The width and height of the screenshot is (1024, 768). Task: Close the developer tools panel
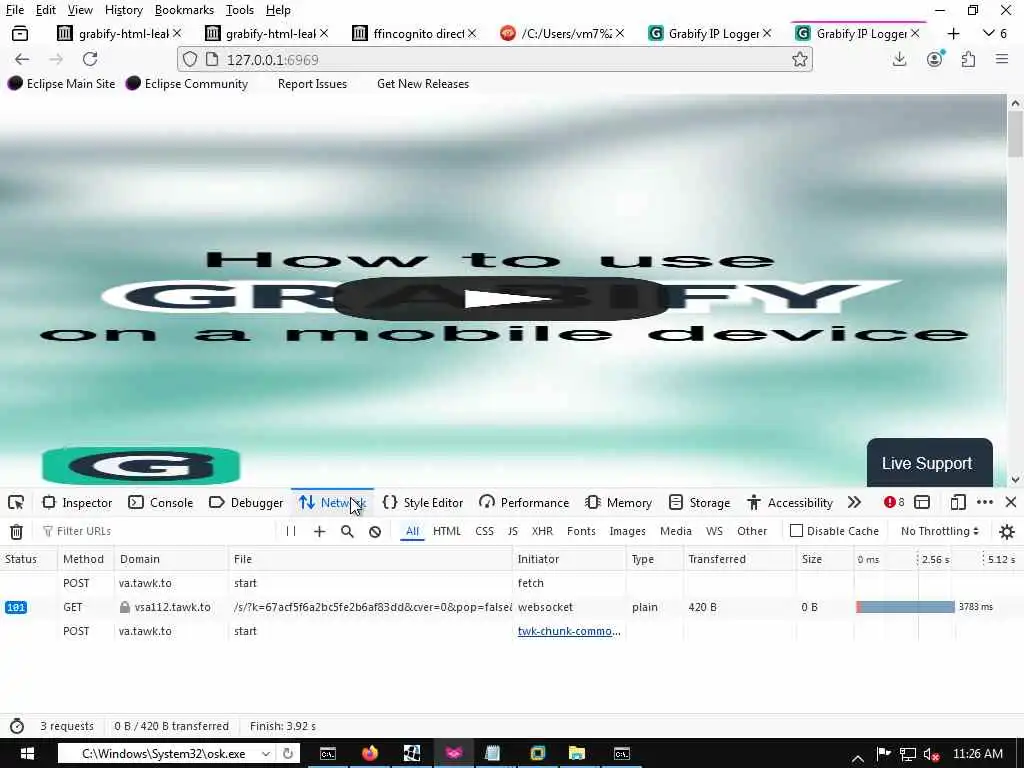click(1011, 502)
